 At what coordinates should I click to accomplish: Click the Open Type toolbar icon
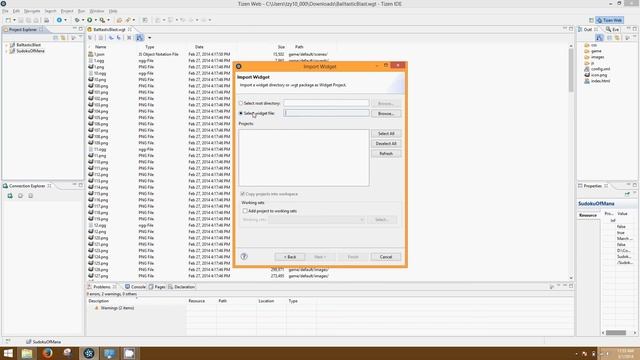[119, 20]
